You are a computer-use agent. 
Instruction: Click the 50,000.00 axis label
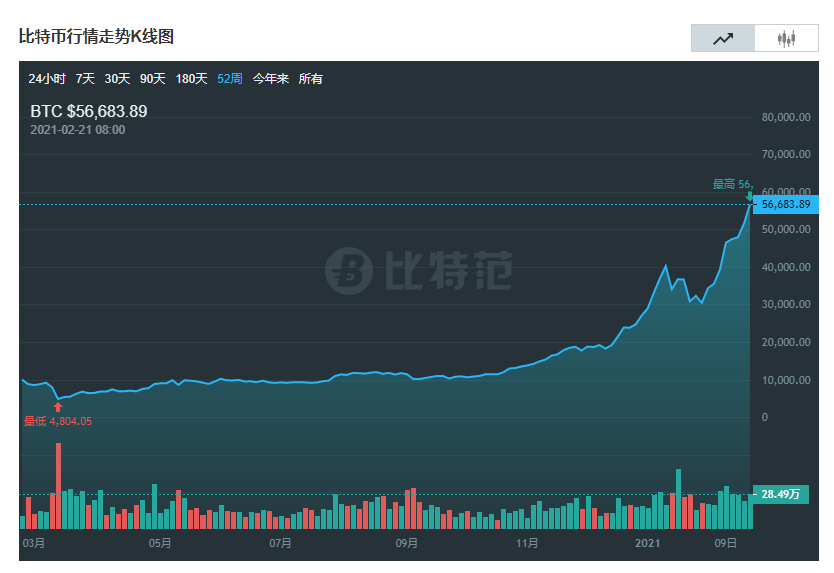click(786, 229)
